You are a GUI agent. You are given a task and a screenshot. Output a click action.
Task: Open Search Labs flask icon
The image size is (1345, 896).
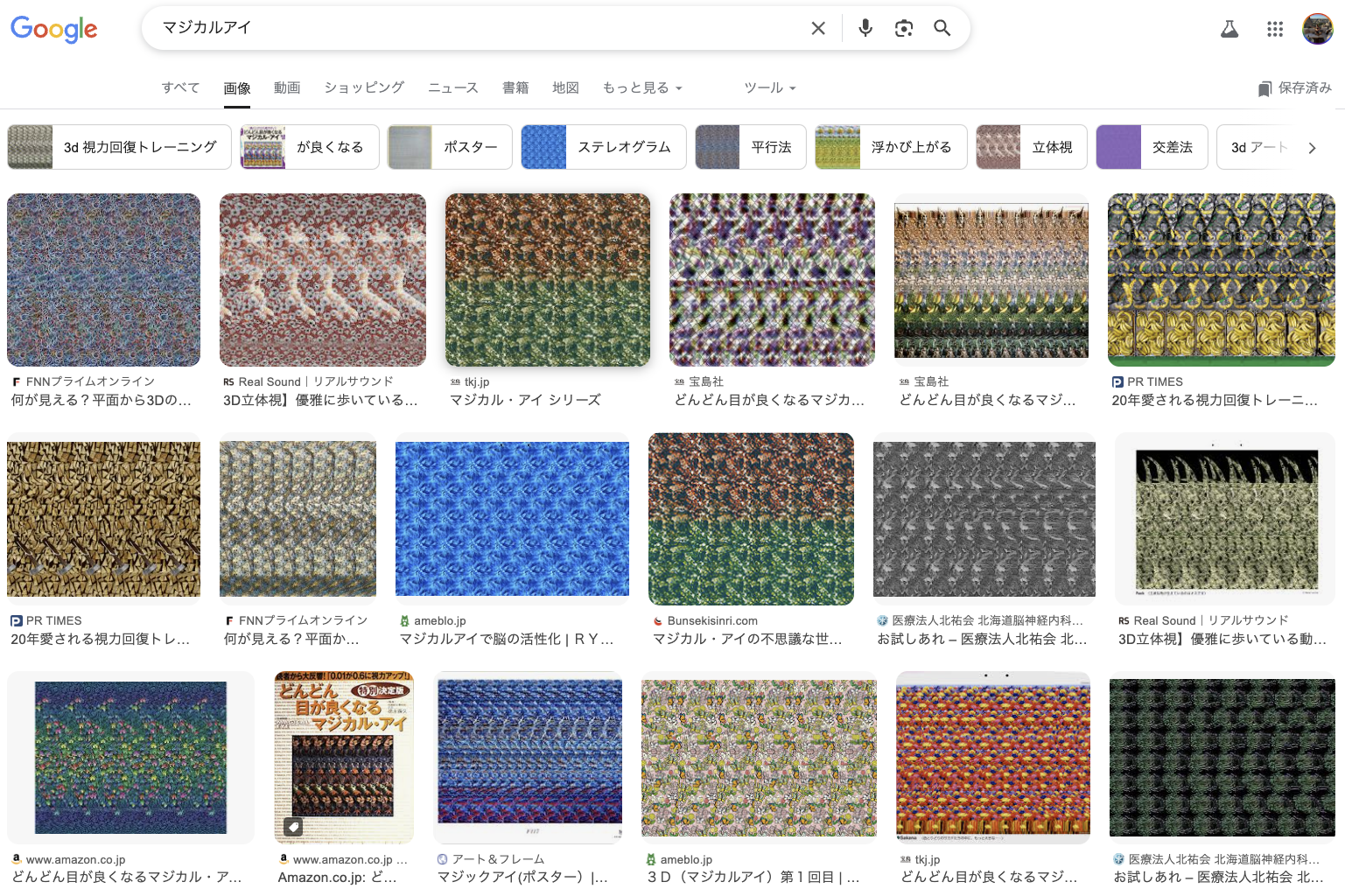coord(1229,30)
